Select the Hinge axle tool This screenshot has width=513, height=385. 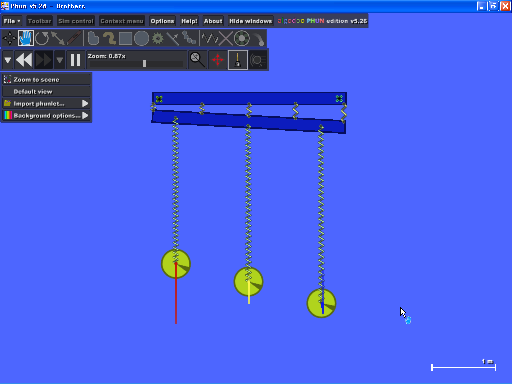242,39
